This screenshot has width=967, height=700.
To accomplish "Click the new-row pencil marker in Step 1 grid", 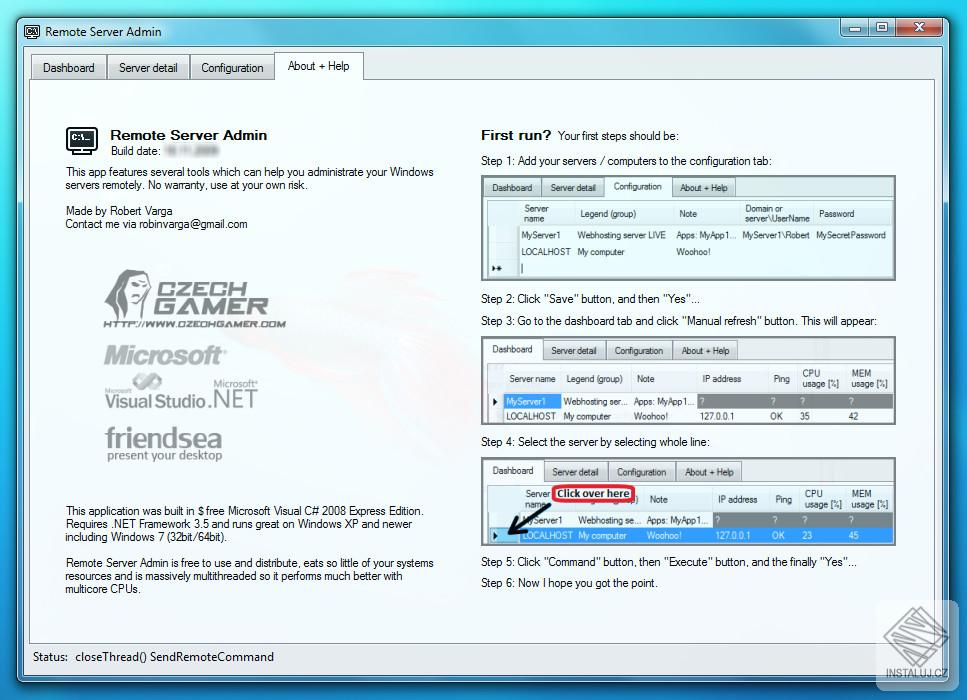I will 494,267.
